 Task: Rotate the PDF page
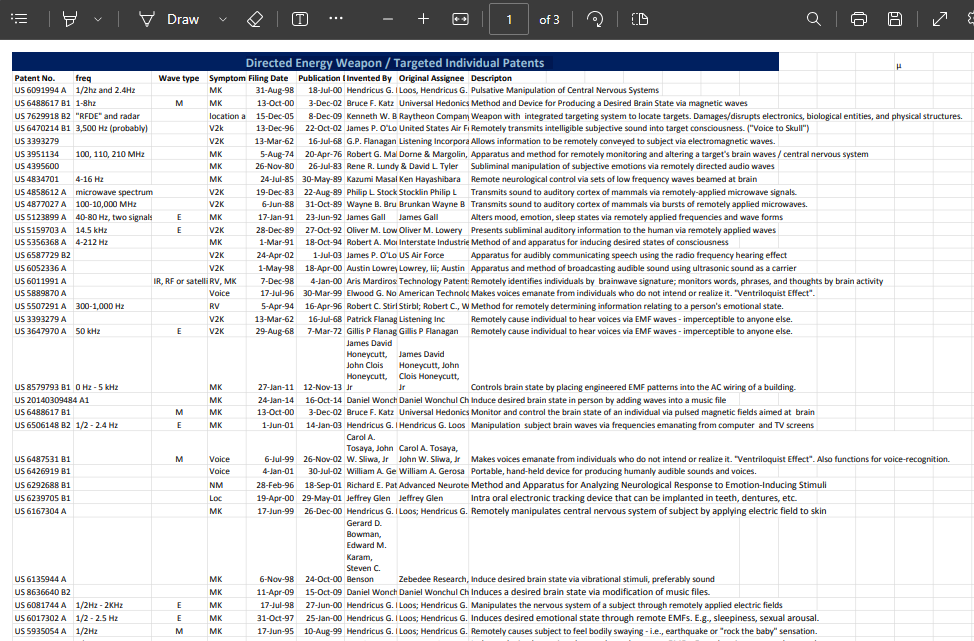tap(595, 19)
